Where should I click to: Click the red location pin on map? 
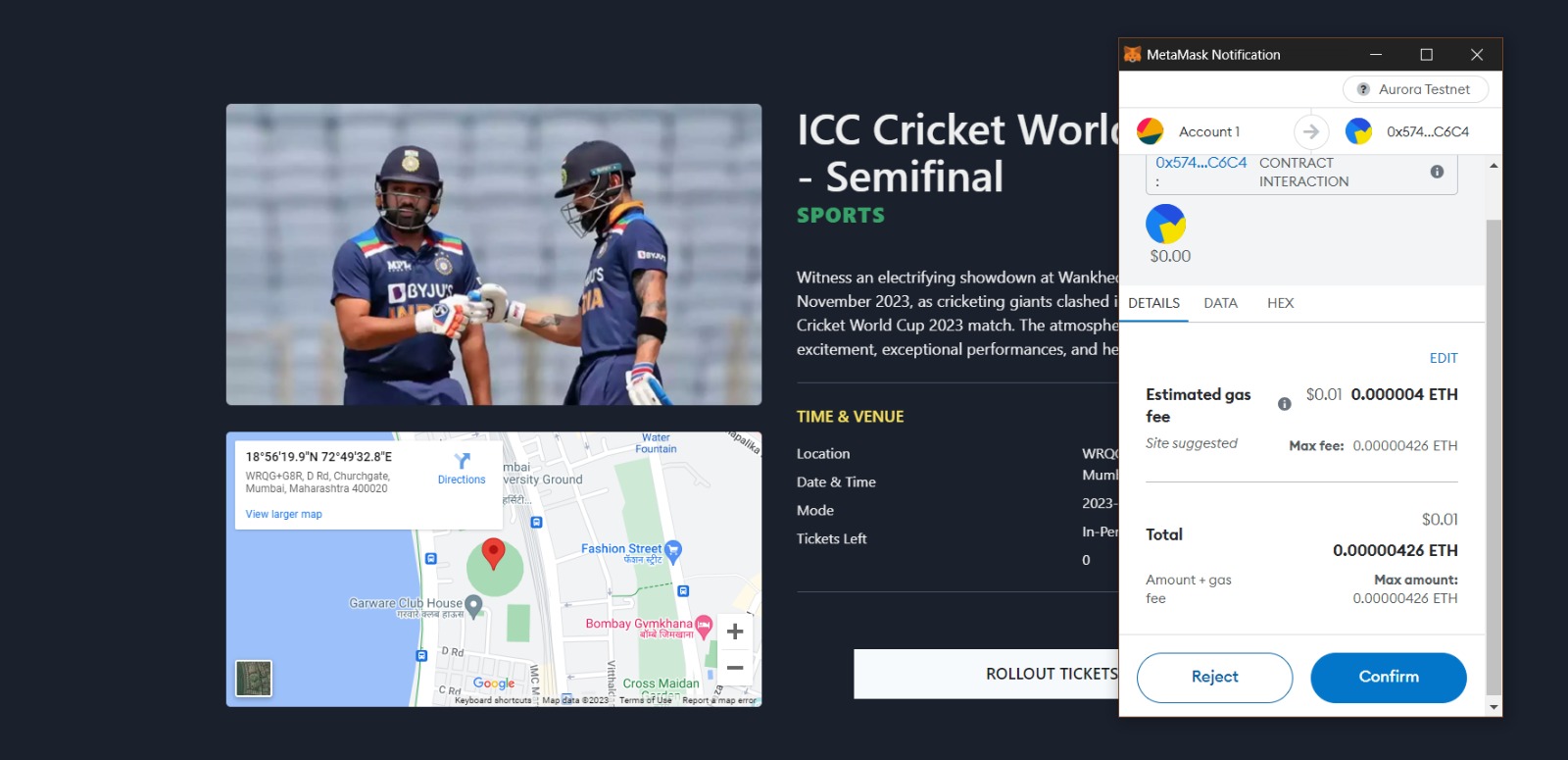pos(494,554)
